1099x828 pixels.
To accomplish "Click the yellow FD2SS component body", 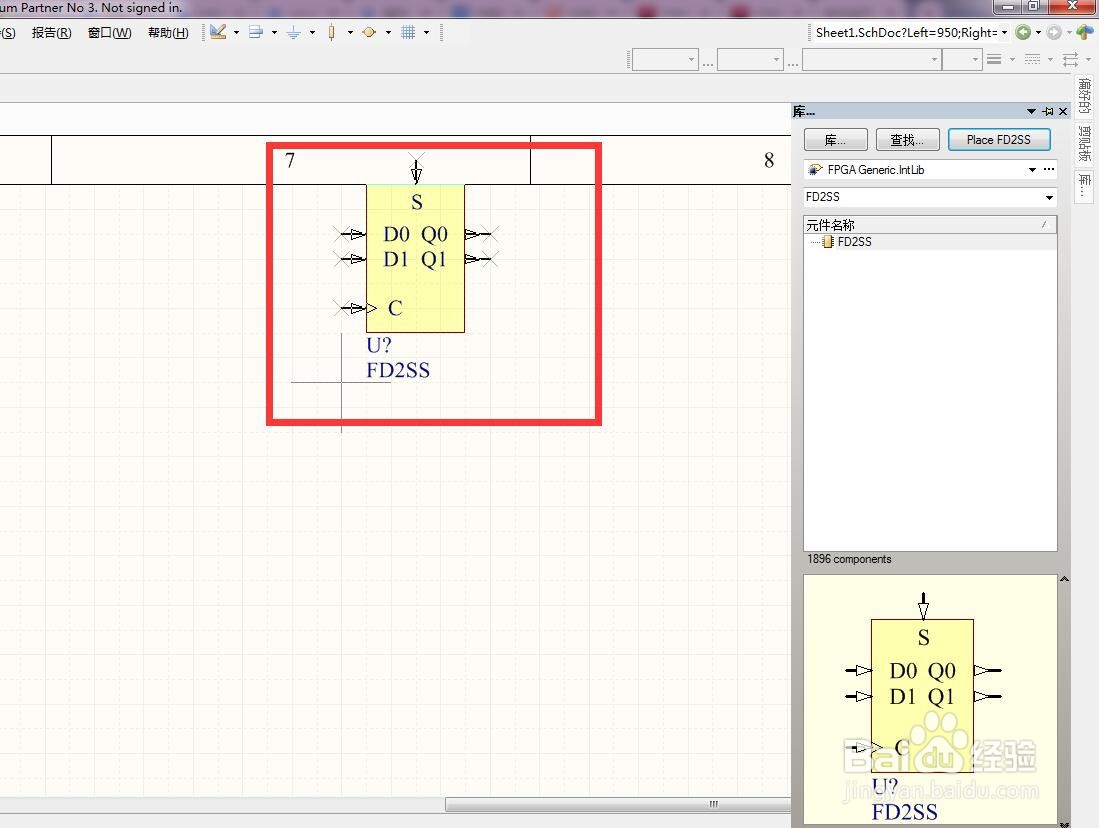I will 415,258.
